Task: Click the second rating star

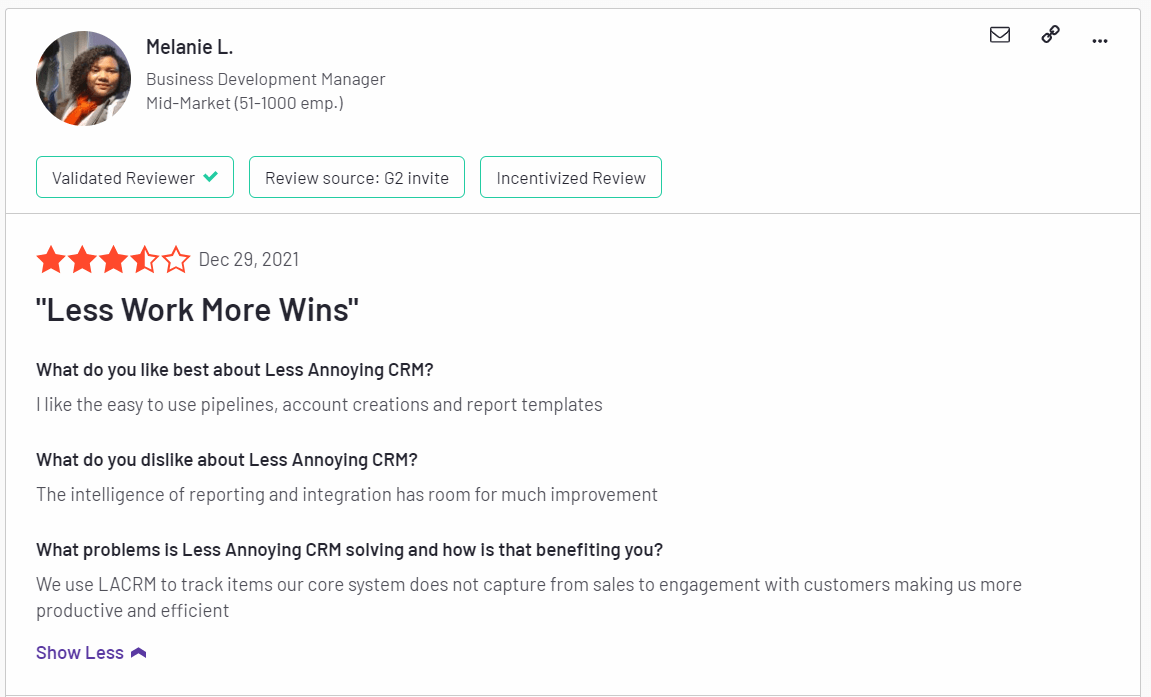Action: point(82,260)
